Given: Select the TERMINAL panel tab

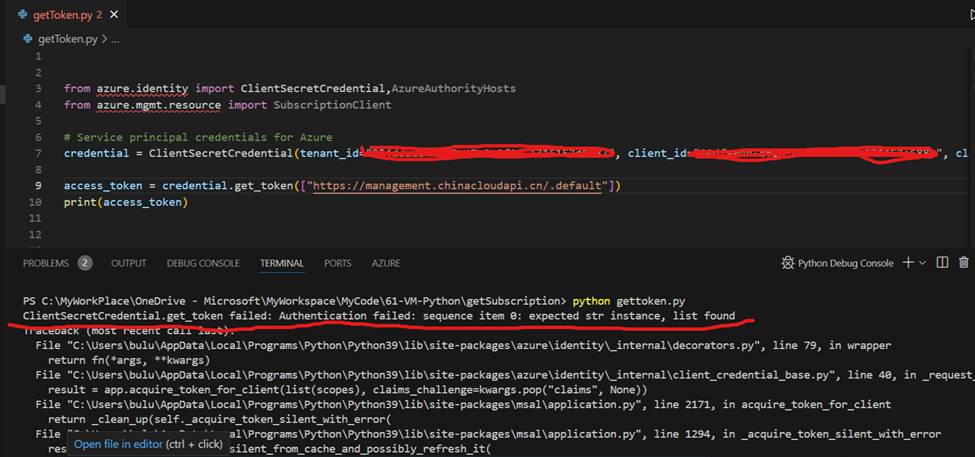Looking at the screenshot, I should (282, 263).
